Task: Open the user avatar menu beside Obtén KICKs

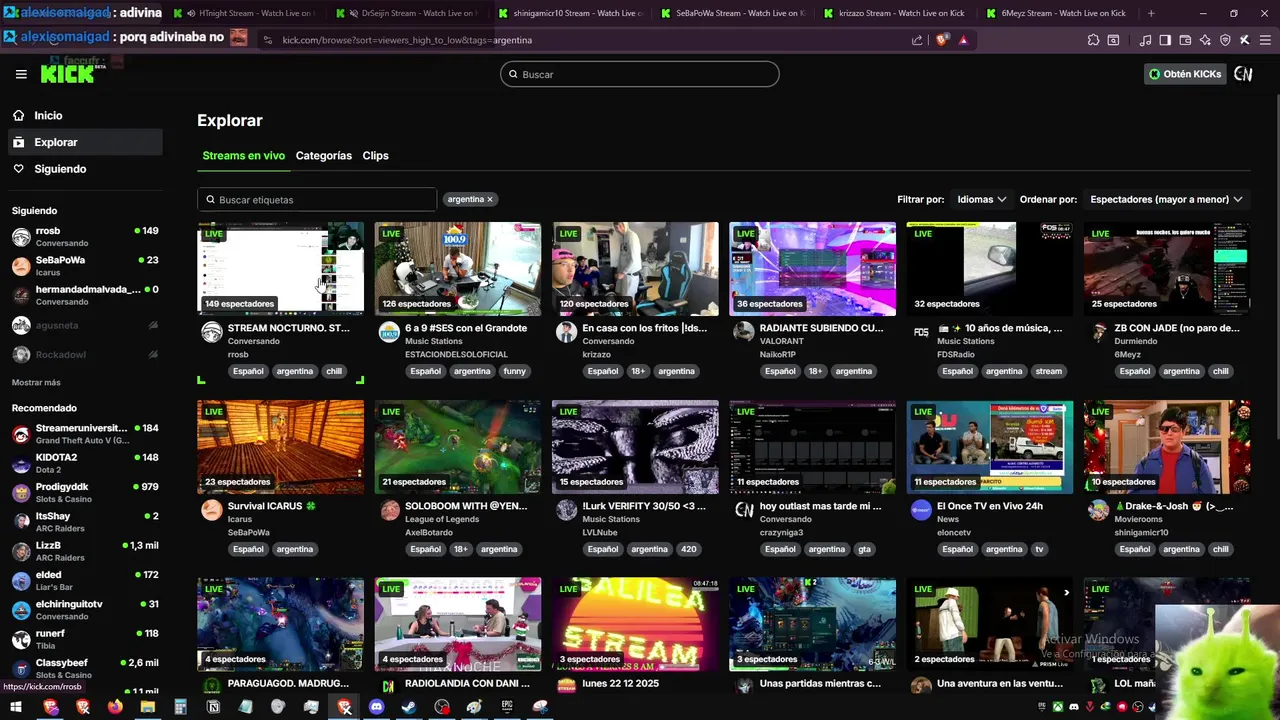Action: click(1243, 74)
